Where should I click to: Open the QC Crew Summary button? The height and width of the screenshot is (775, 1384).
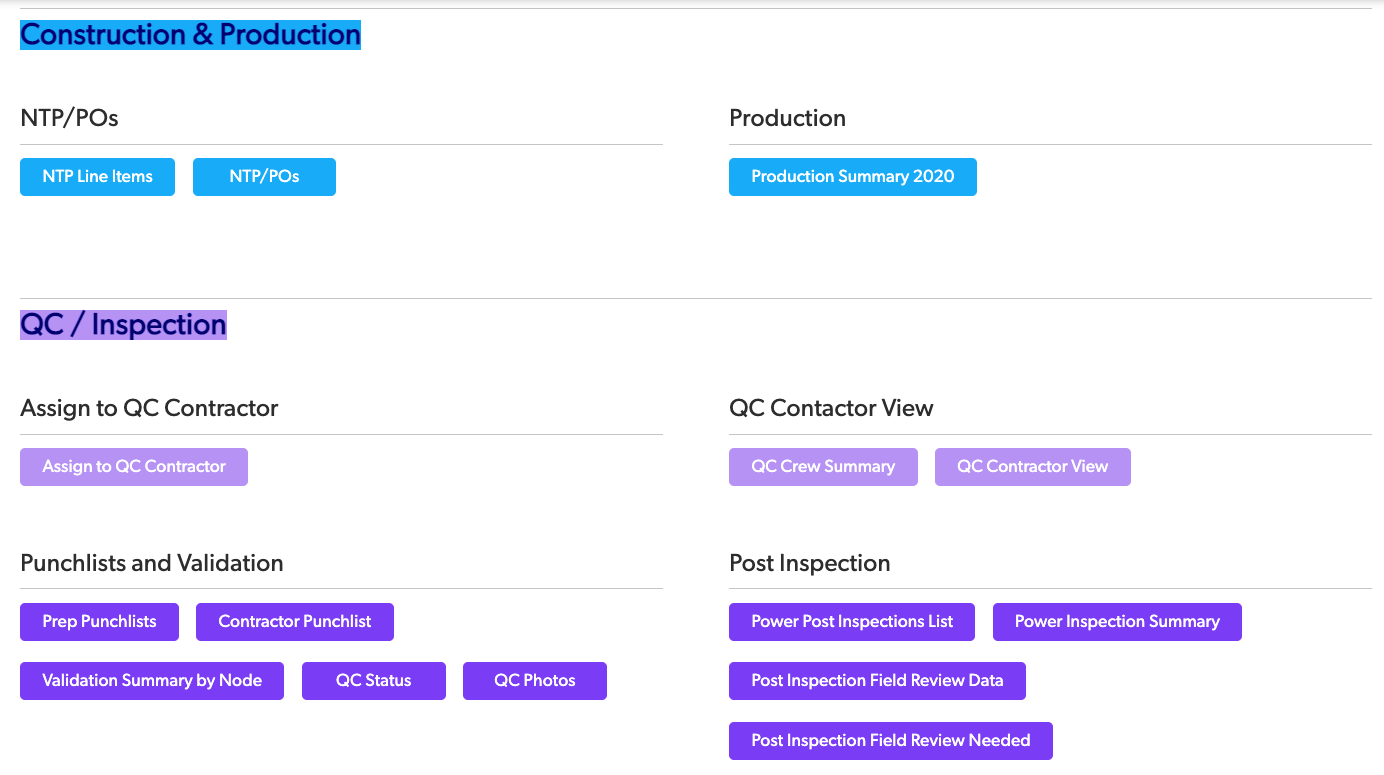pos(823,467)
